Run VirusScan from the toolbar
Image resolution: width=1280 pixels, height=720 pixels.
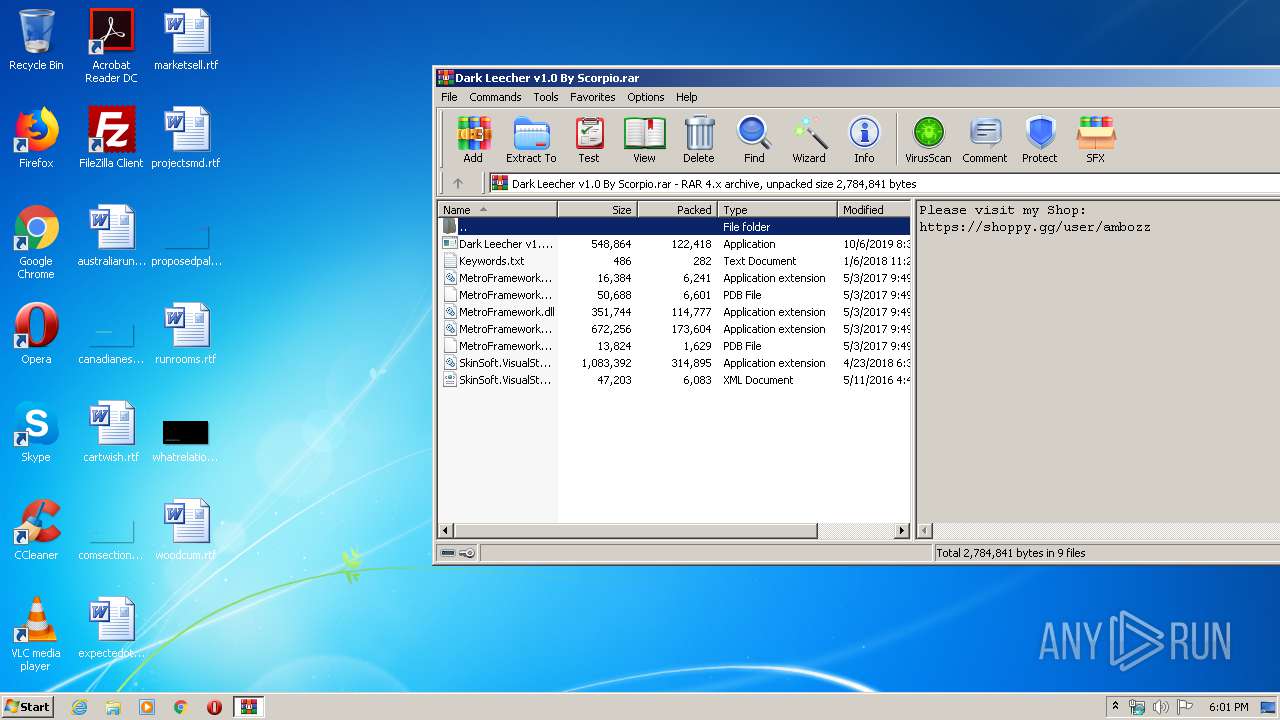click(x=928, y=140)
